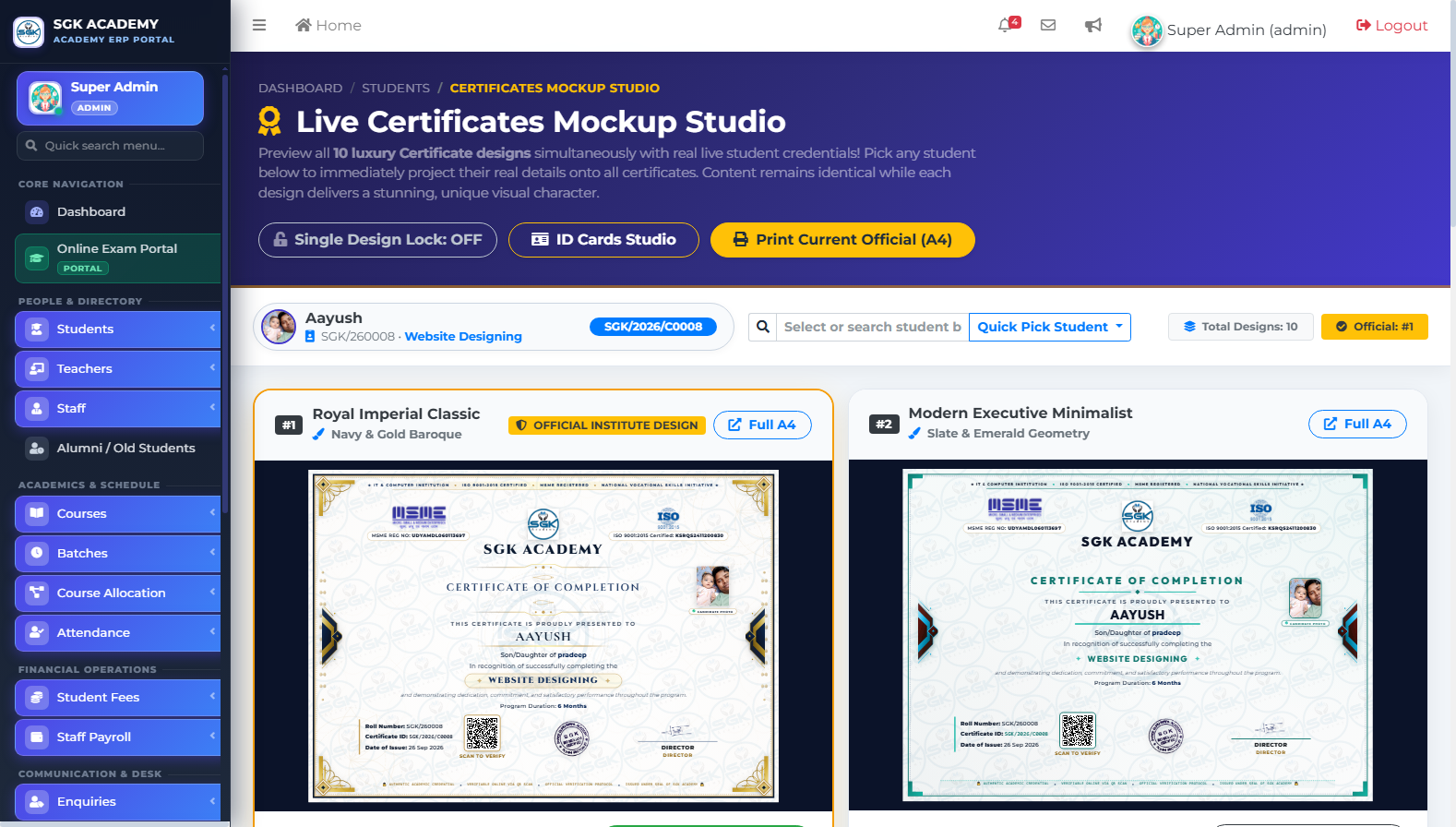The height and width of the screenshot is (827, 1456).
Task: Click the Official: #1 badge
Action: click(x=1375, y=327)
